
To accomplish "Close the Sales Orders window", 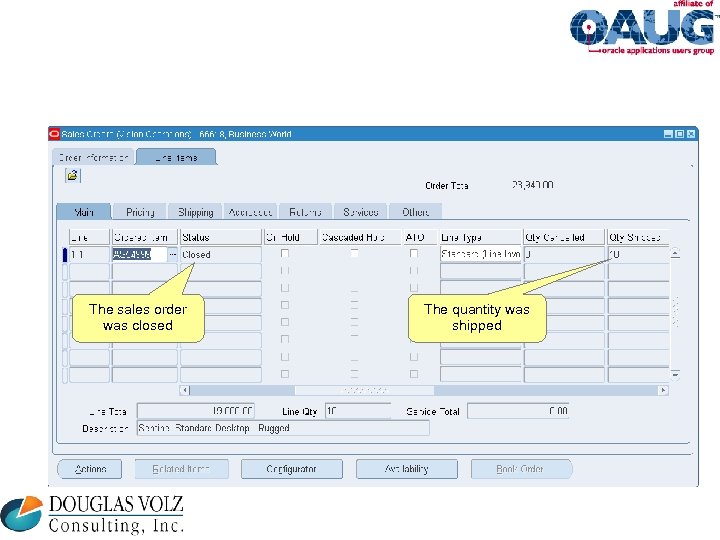I will [x=691, y=134].
